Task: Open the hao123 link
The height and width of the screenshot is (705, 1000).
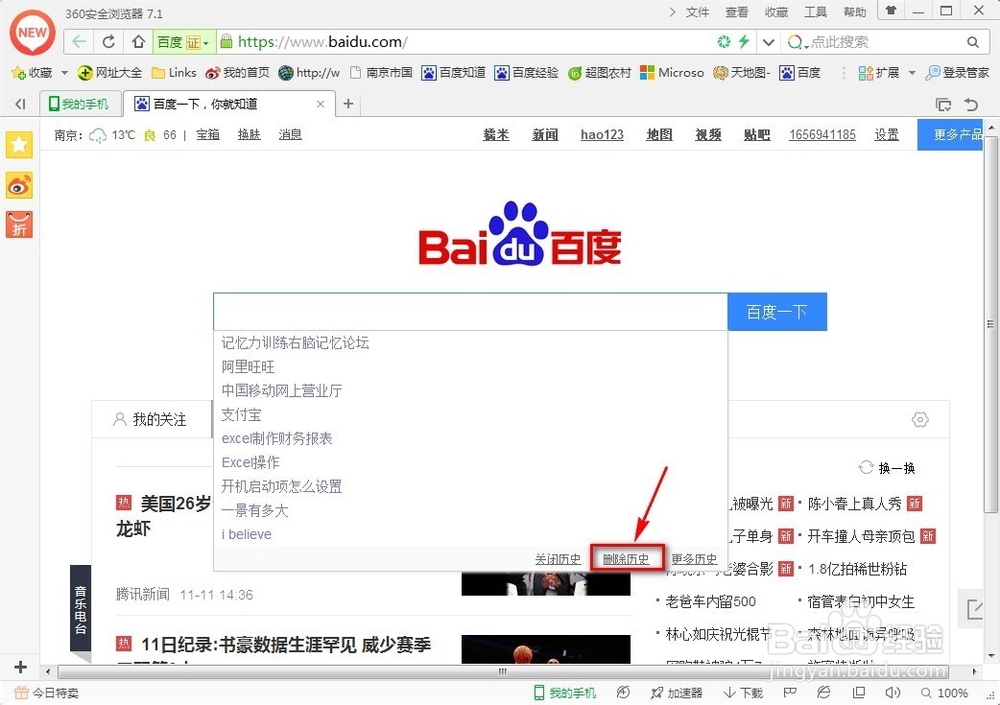Action: [602, 135]
